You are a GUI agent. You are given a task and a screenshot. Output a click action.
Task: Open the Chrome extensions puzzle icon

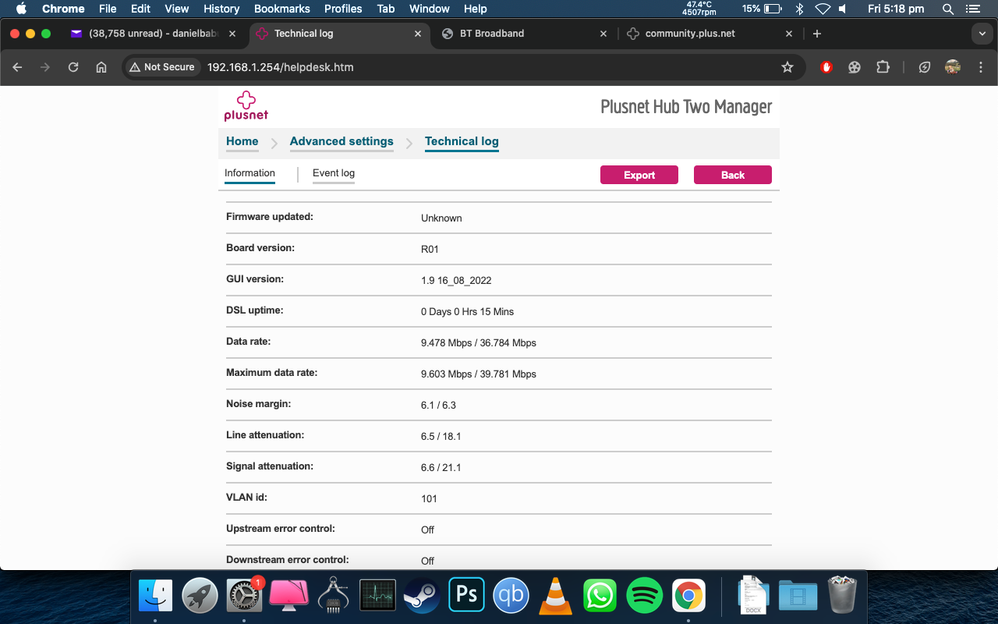(x=882, y=67)
